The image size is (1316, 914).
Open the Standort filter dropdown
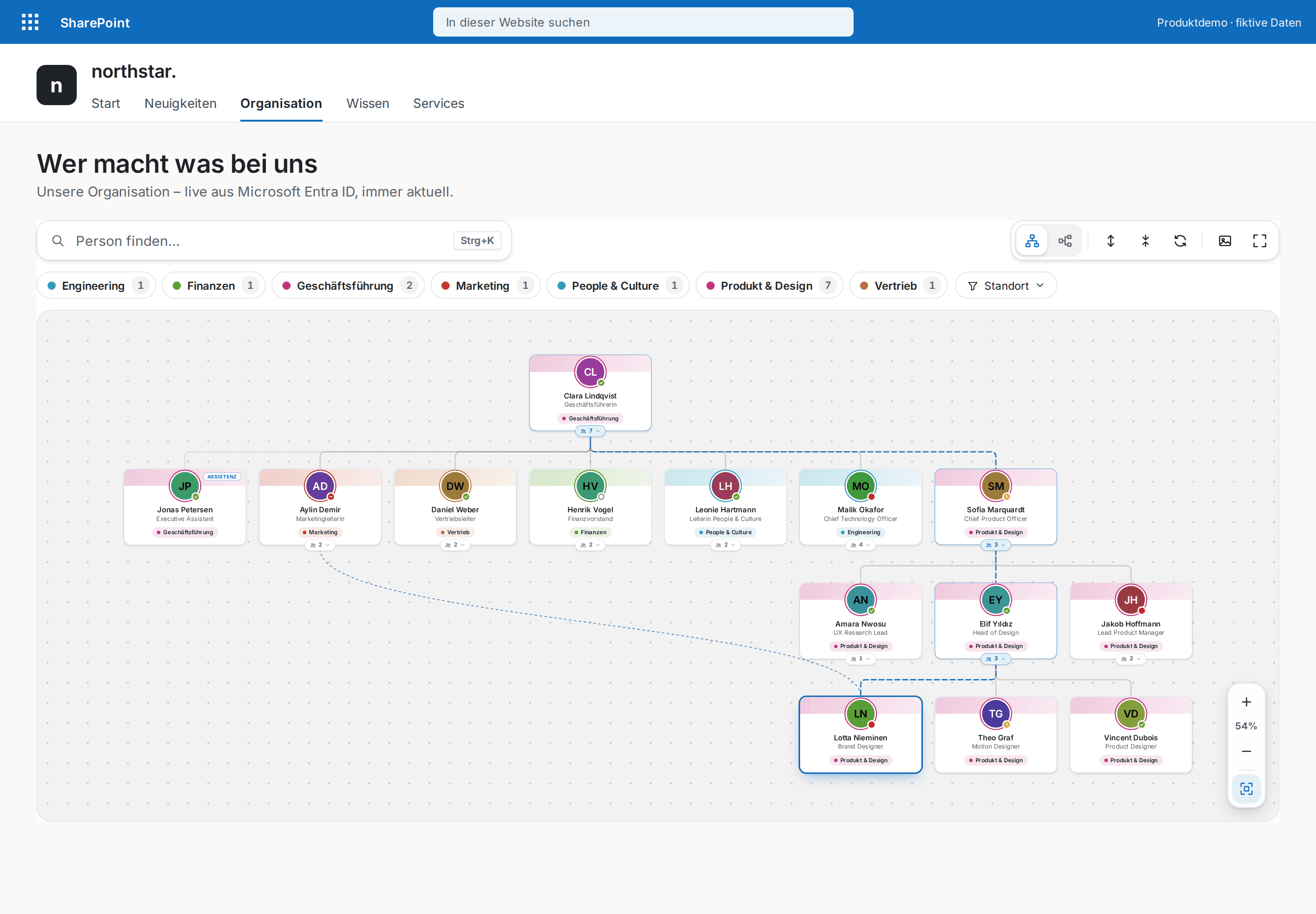click(1006, 285)
